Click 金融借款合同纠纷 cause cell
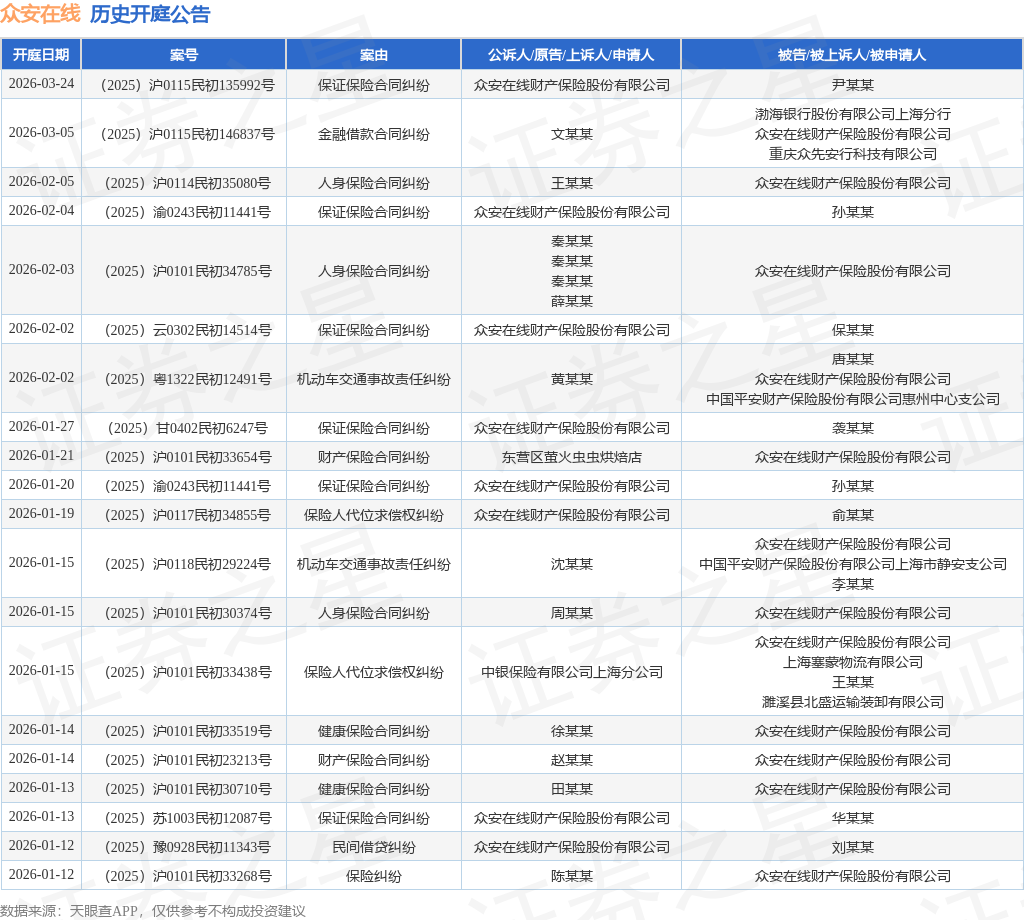This screenshot has width=1024, height=920. tap(374, 134)
